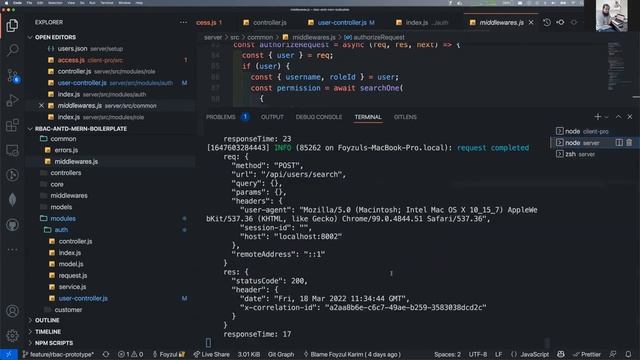640x360 pixels.
Task: Open the Accounts menu icon
Action: [12, 311]
